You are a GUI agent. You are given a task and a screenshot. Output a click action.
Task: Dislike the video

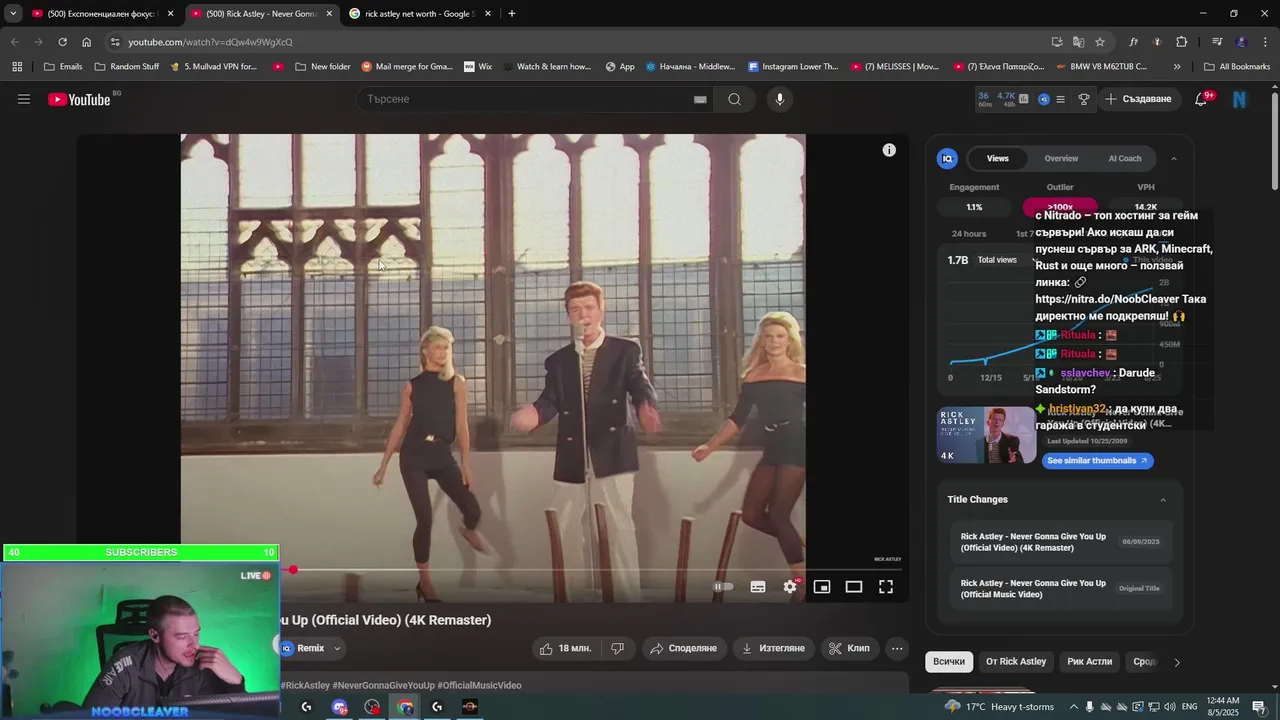point(617,648)
